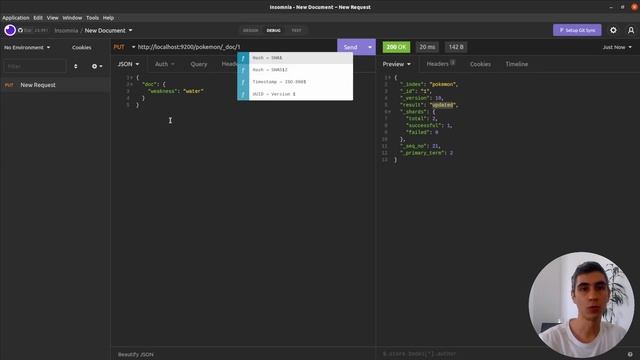Screen dimensions: 640x360
Task: Open the No Environment dropdown
Action: 27,47
